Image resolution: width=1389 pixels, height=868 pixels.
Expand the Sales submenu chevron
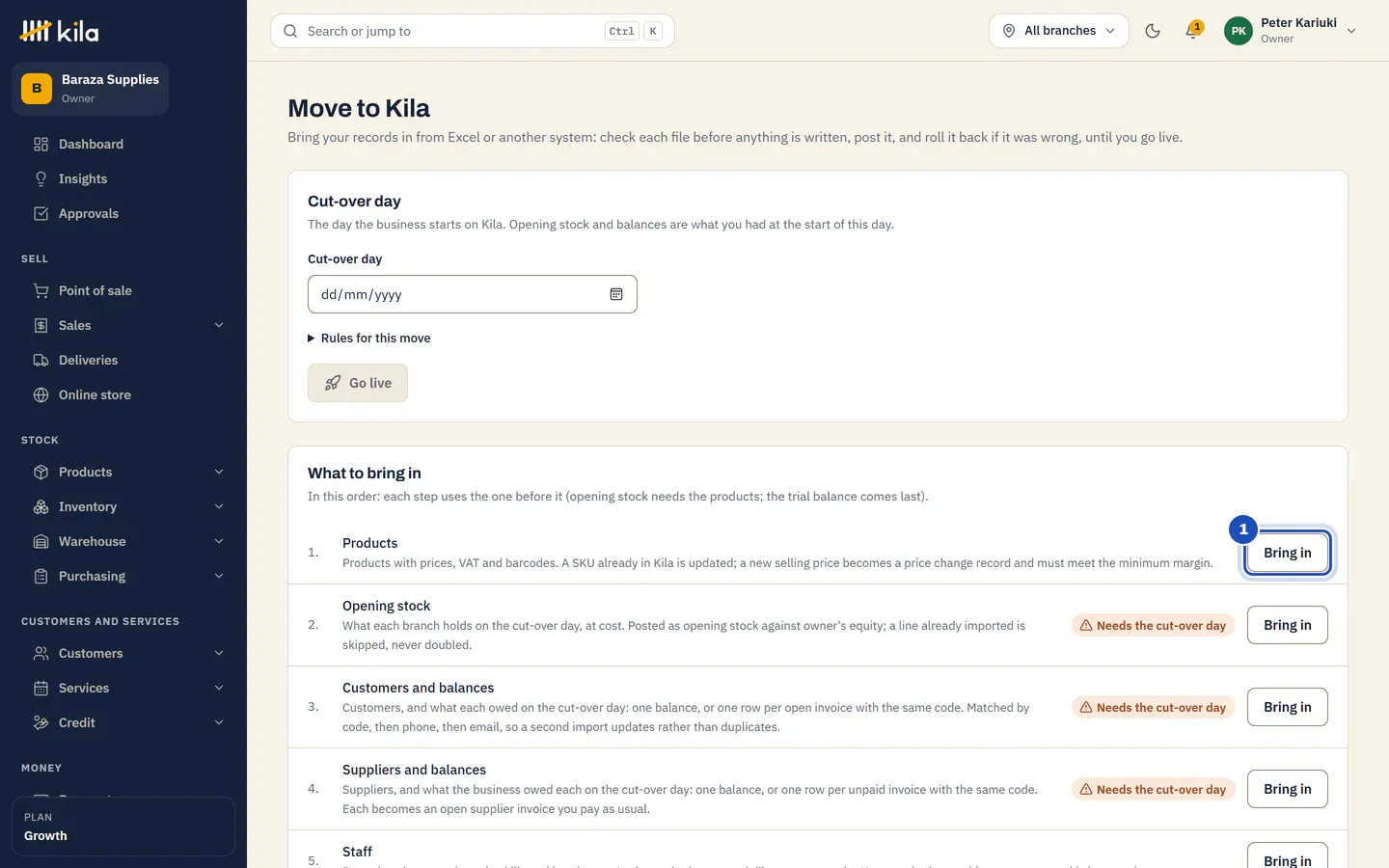click(219, 326)
